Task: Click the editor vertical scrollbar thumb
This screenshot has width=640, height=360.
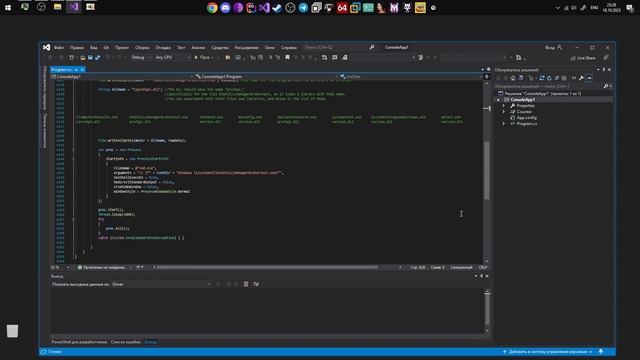Action: pyautogui.click(x=487, y=170)
